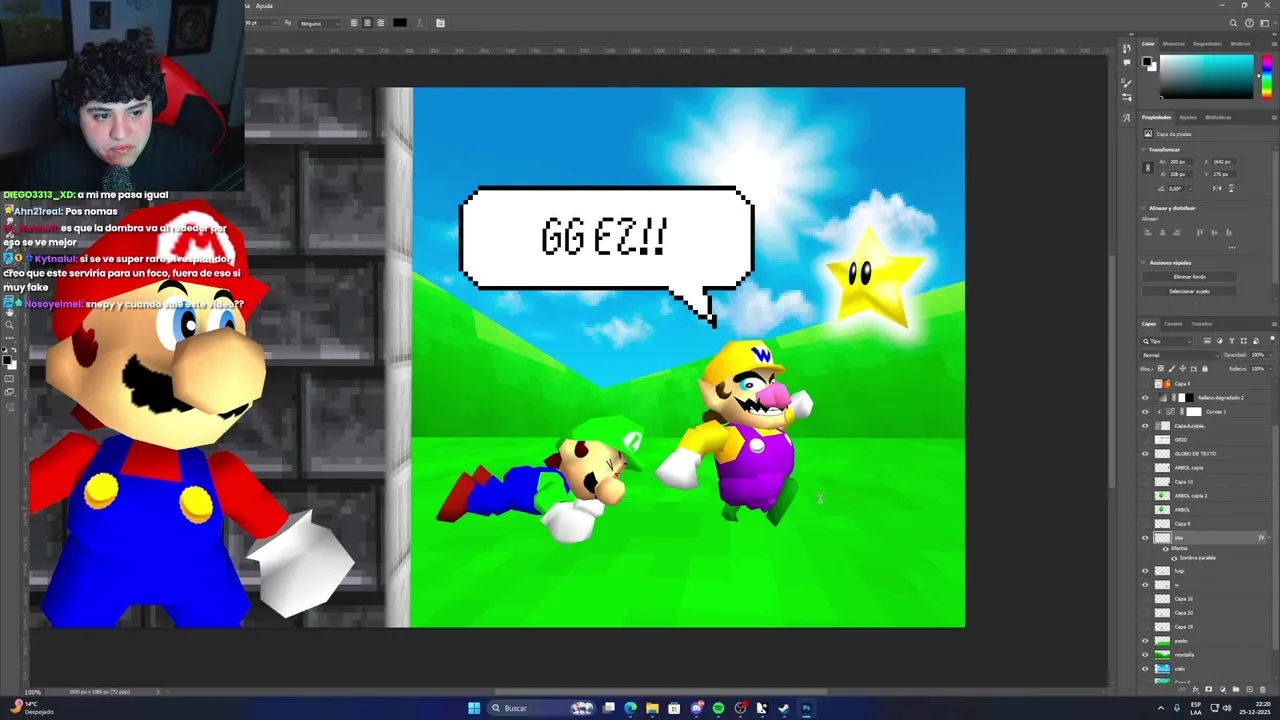The width and height of the screenshot is (1280, 720).
Task: Open the blend mode dropdown showing Normal
Action: click(x=1180, y=355)
